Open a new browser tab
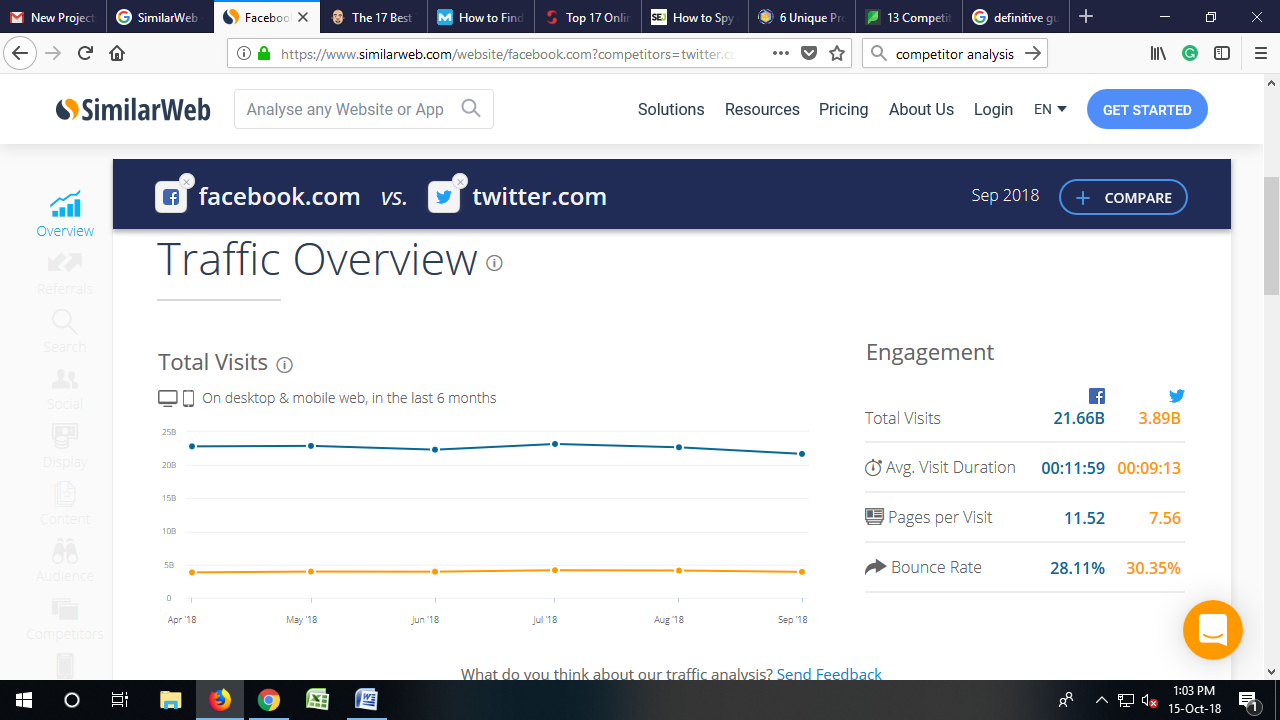This screenshot has height=720, width=1280. click(x=1086, y=17)
